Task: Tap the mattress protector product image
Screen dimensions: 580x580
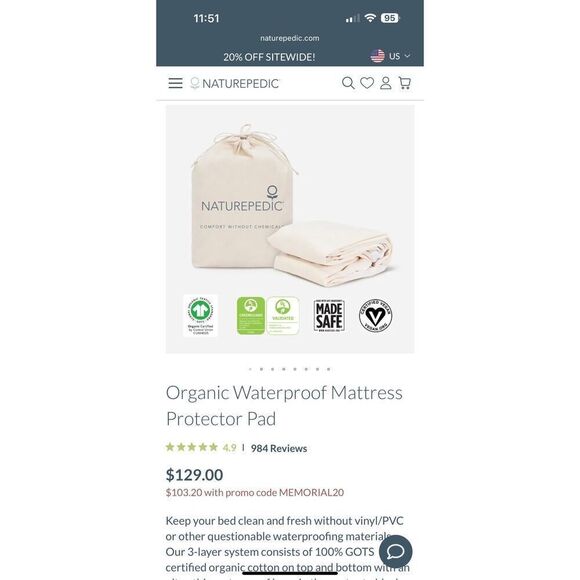Action: tap(290, 229)
